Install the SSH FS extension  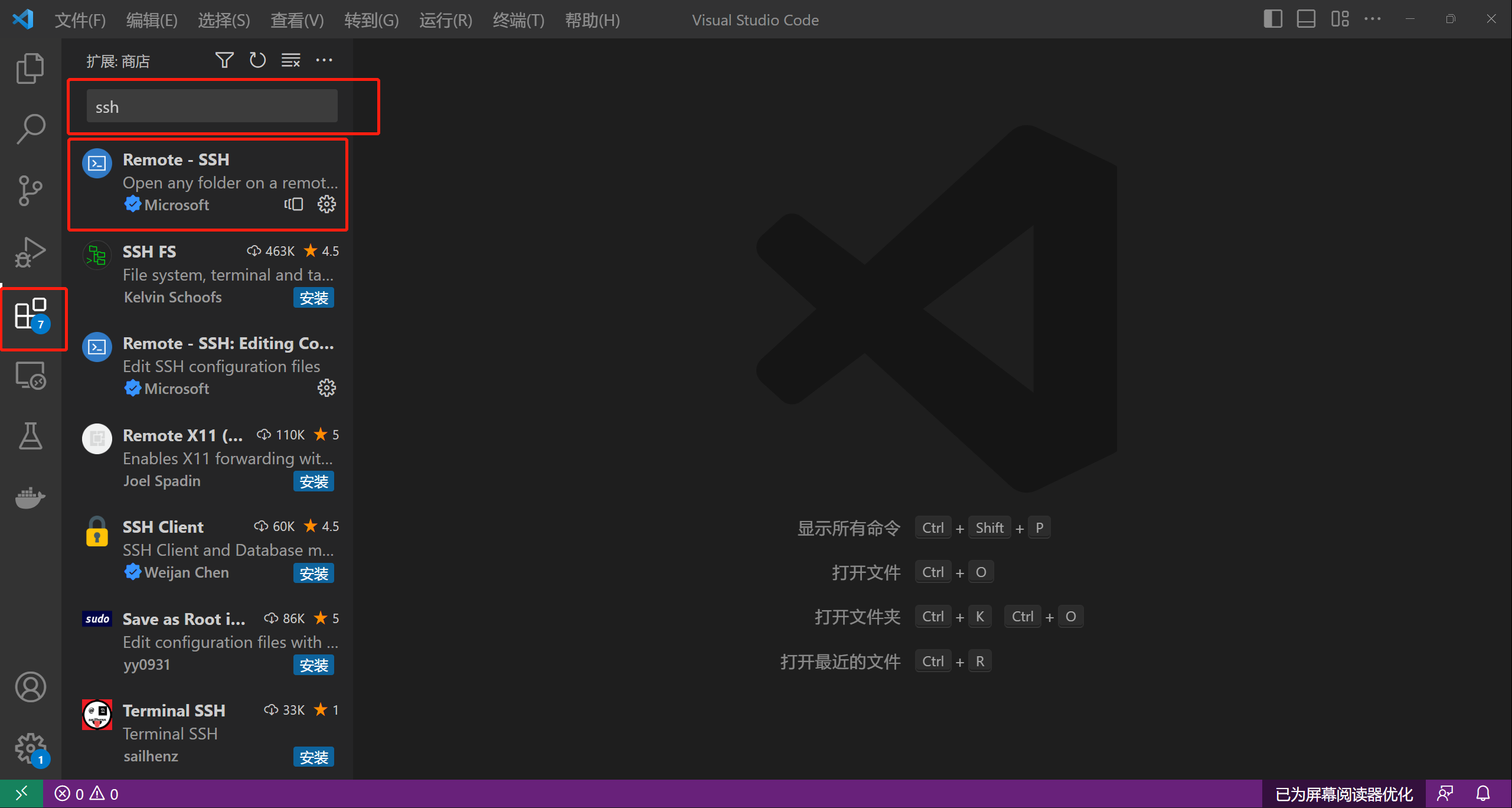tap(313, 298)
